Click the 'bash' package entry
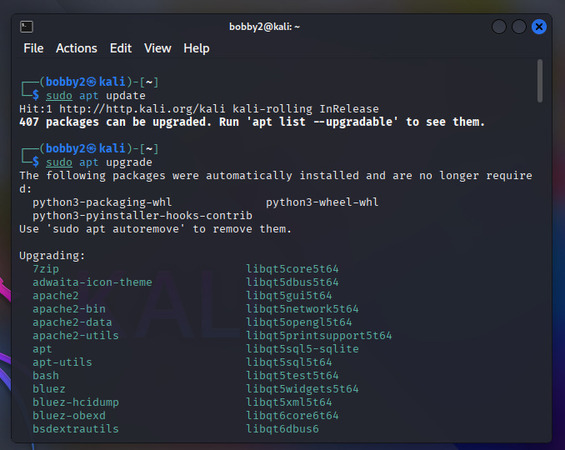 pos(46,375)
